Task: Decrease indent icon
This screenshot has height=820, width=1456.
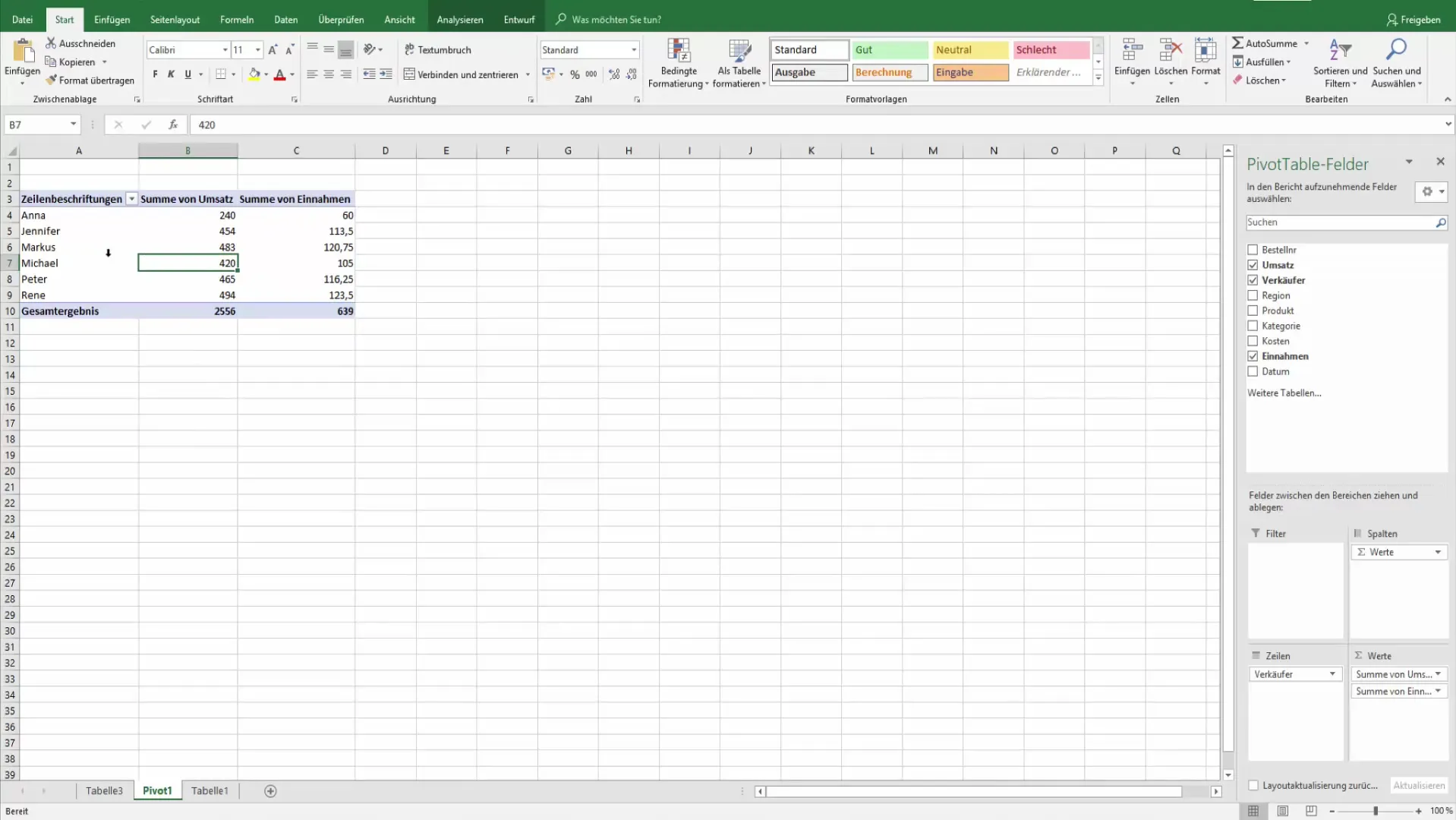Action: coord(369,74)
